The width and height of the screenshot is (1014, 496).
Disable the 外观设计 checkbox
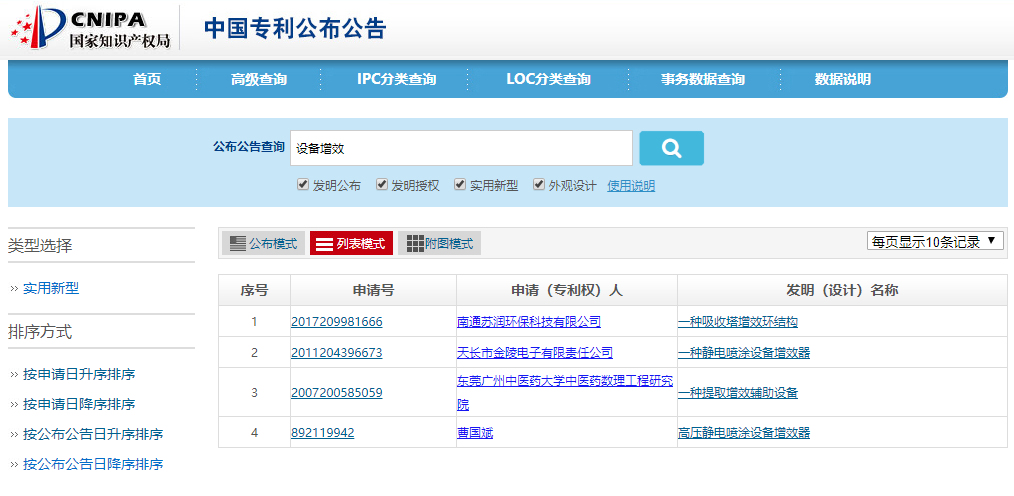click(x=539, y=185)
